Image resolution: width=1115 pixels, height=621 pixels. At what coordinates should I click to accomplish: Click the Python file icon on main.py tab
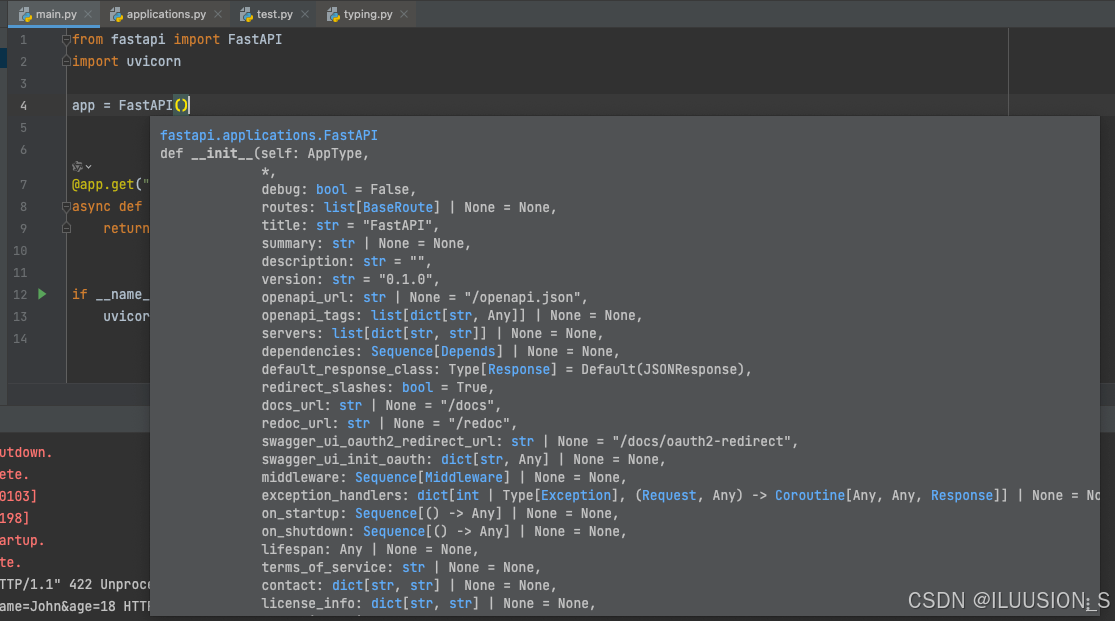[x=25, y=14]
